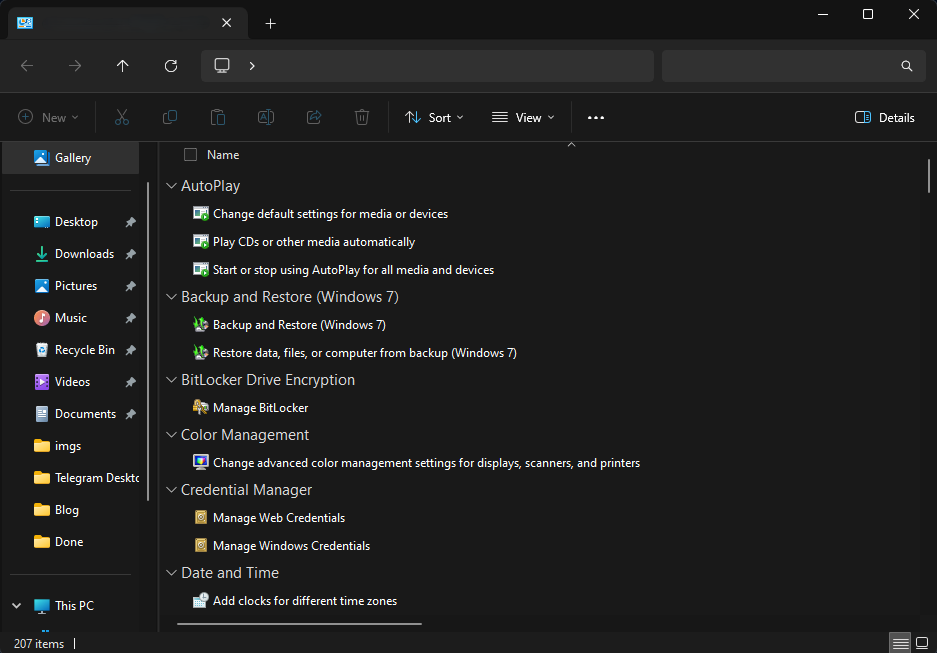Go forward with the right arrow
Screen dimensions: 937x653
tap(75, 66)
